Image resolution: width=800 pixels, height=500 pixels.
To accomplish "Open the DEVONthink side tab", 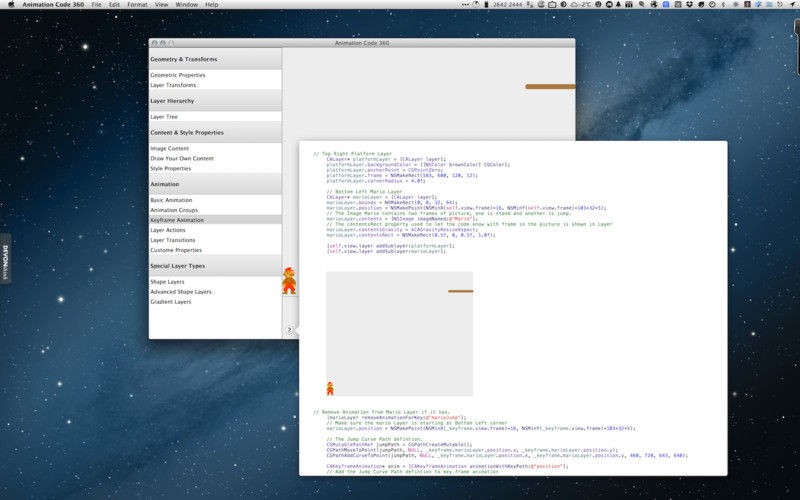I will pyautogui.click(x=5, y=261).
